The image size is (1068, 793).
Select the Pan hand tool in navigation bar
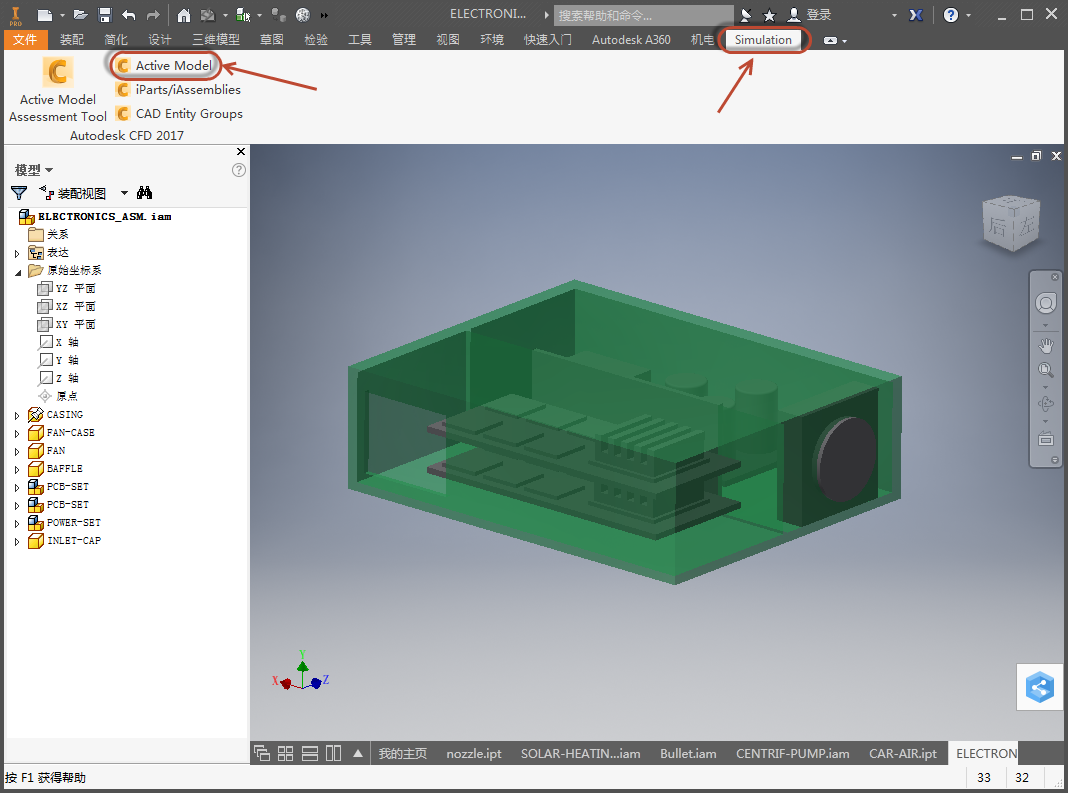pyautogui.click(x=1046, y=346)
